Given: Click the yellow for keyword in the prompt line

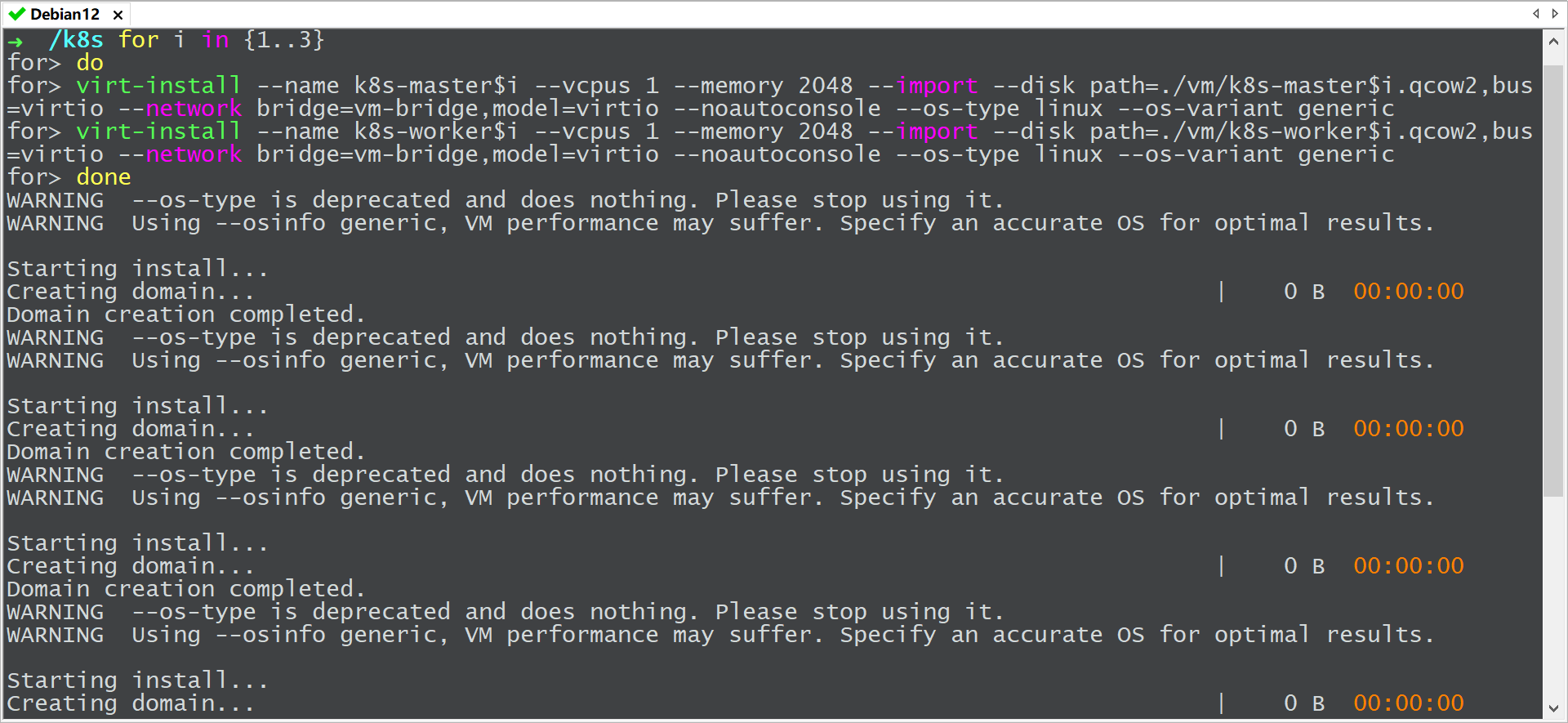Looking at the screenshot, I should tap(138, 39).
